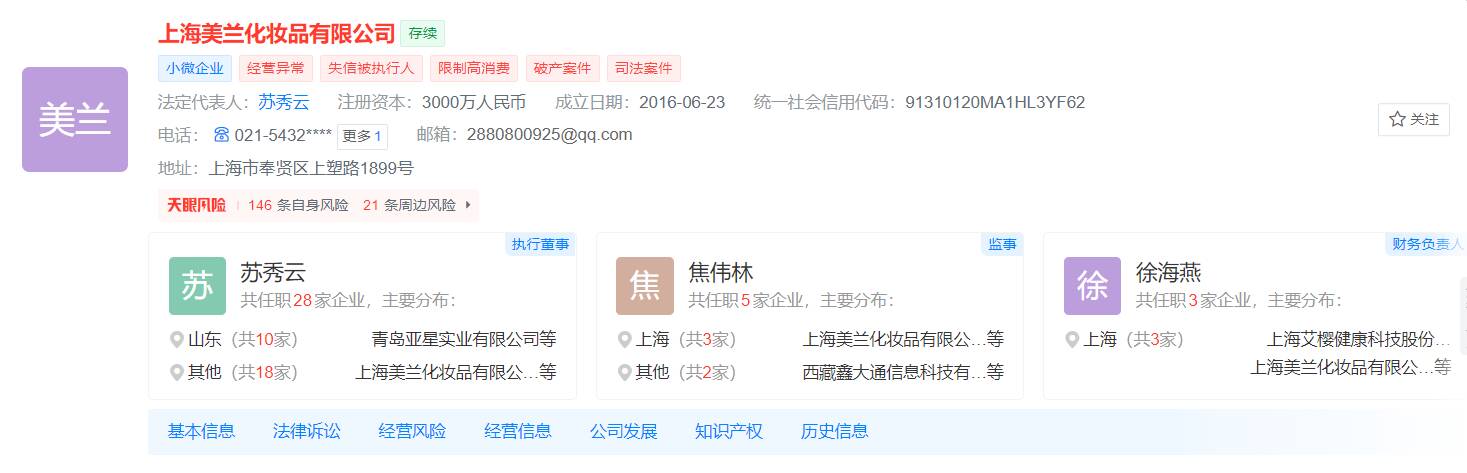Open the 破产案件 tag
This screenshot has width=1467, height=473.
click(x=563, y=68)
